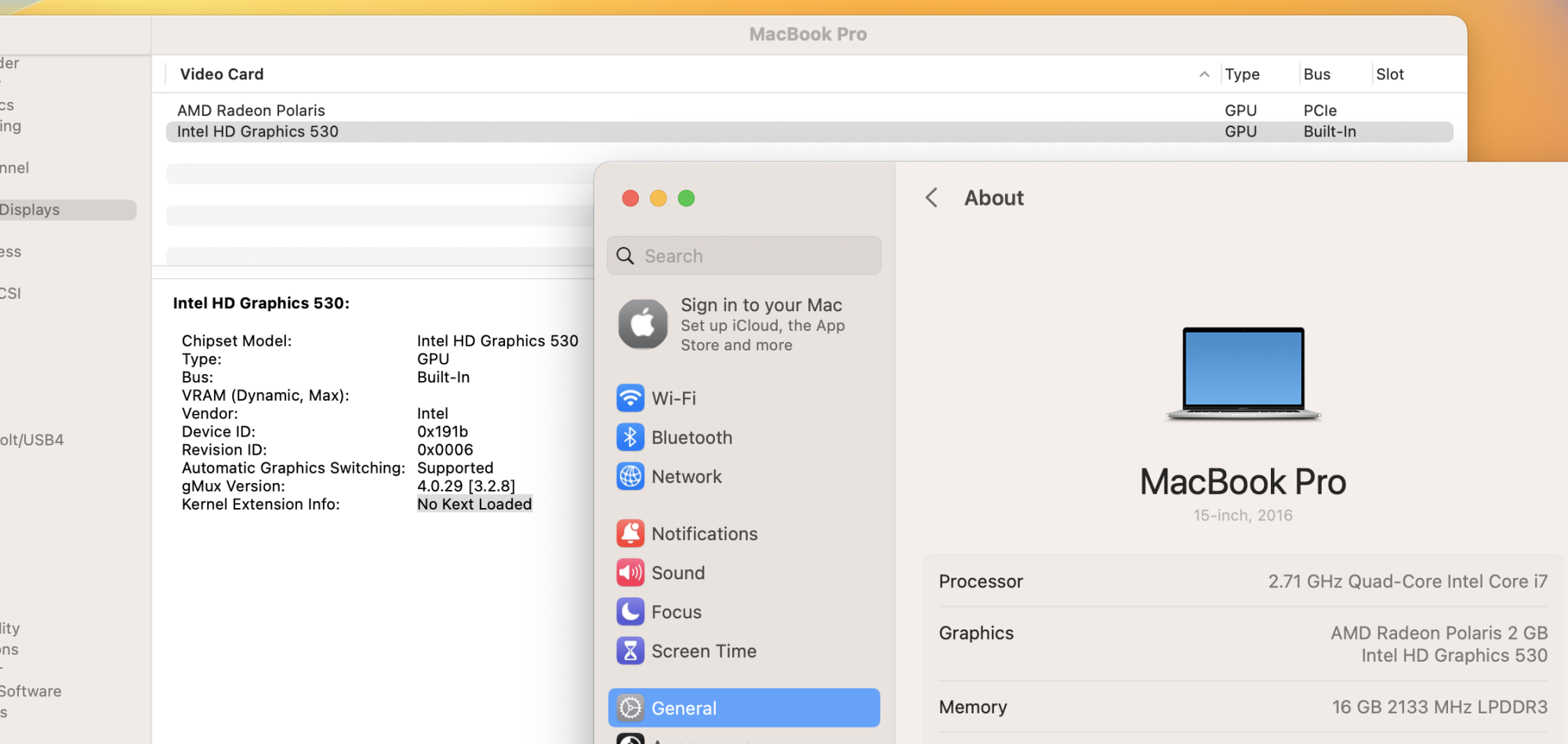The image size is (1568, 744).
Task: Click AMD Radeon Polaris 2 GB text
Action: [x=1439, y=633]
